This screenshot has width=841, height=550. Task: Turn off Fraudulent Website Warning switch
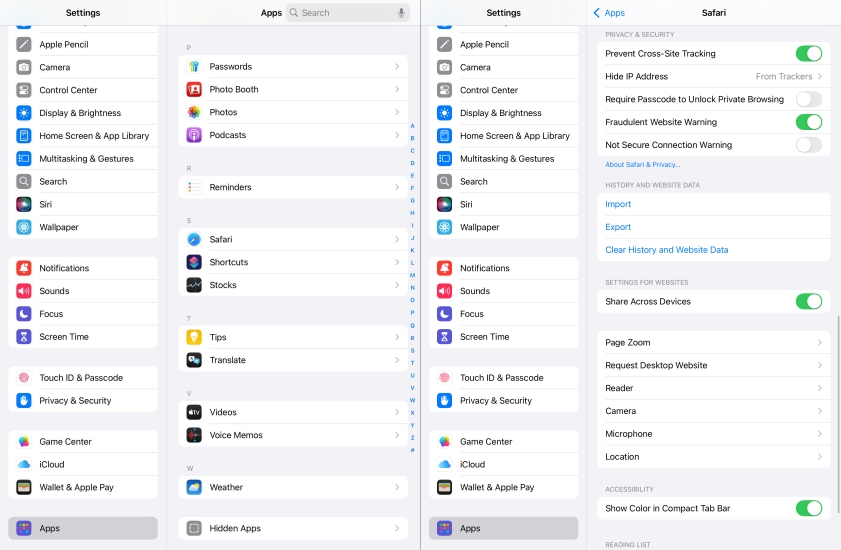808,122
